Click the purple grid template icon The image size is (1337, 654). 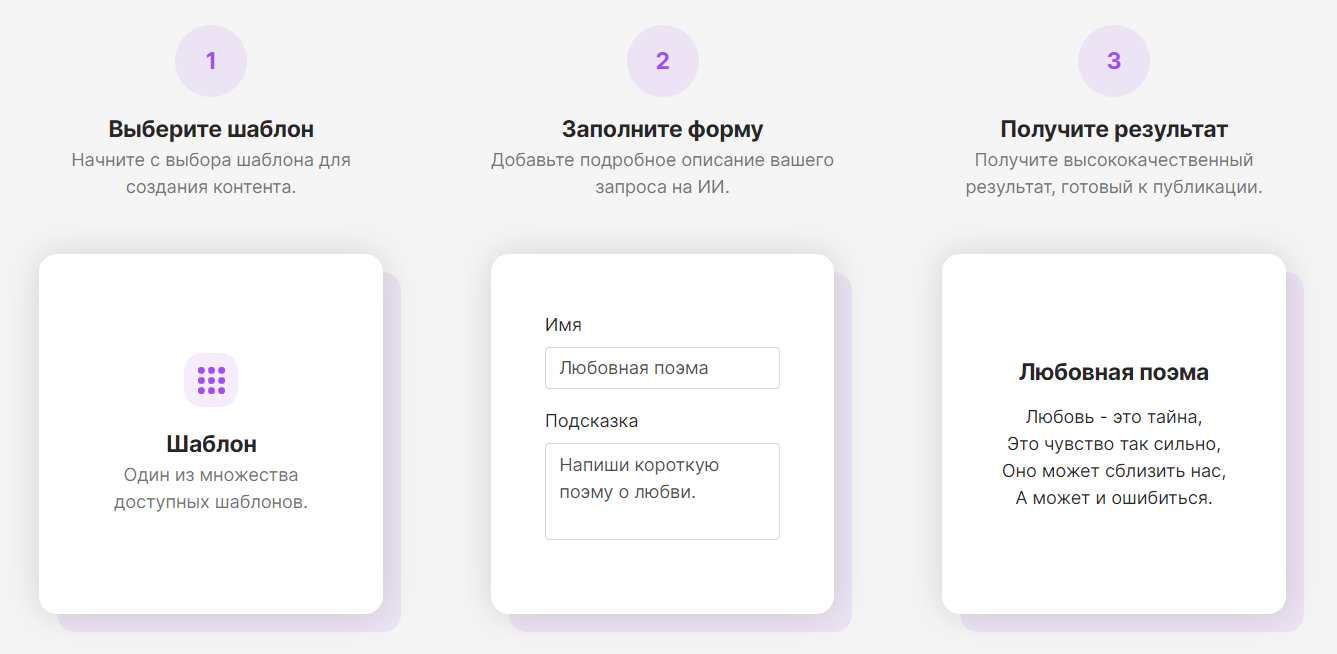(211, 380)
